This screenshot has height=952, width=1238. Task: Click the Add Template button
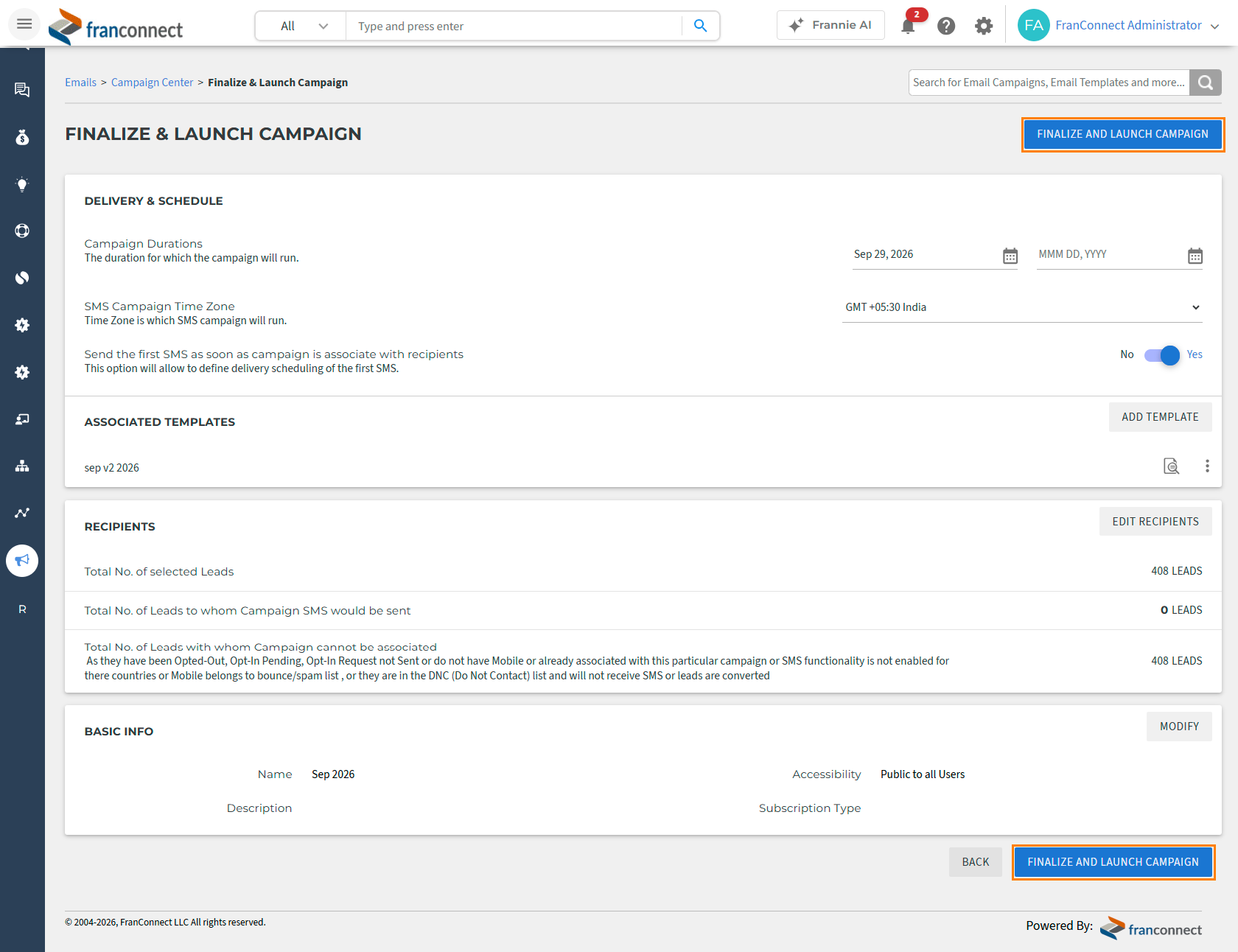click(x=1160, y=417)
